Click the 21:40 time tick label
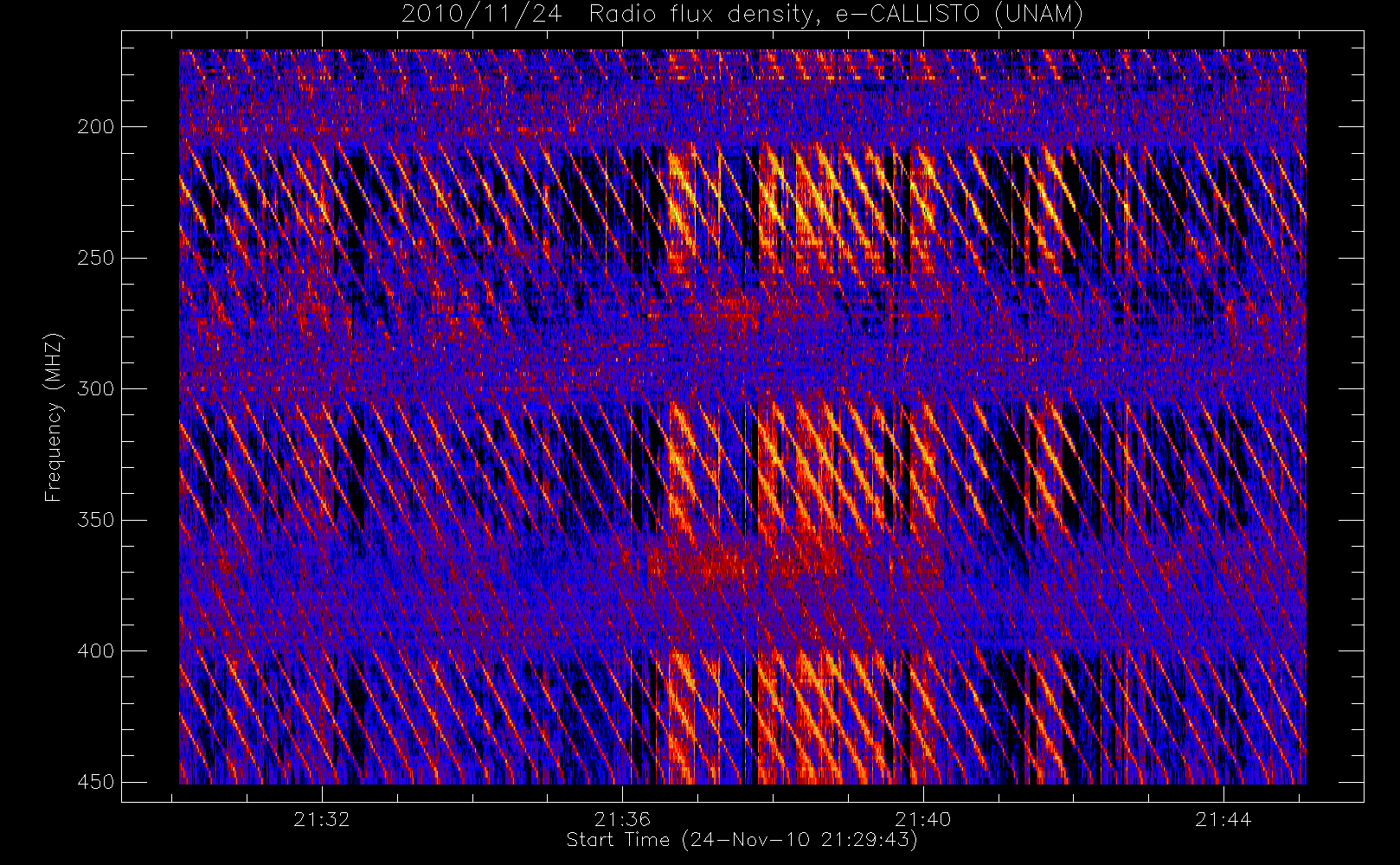Viewport: 1400px width, 865px height. pos(923,819)
